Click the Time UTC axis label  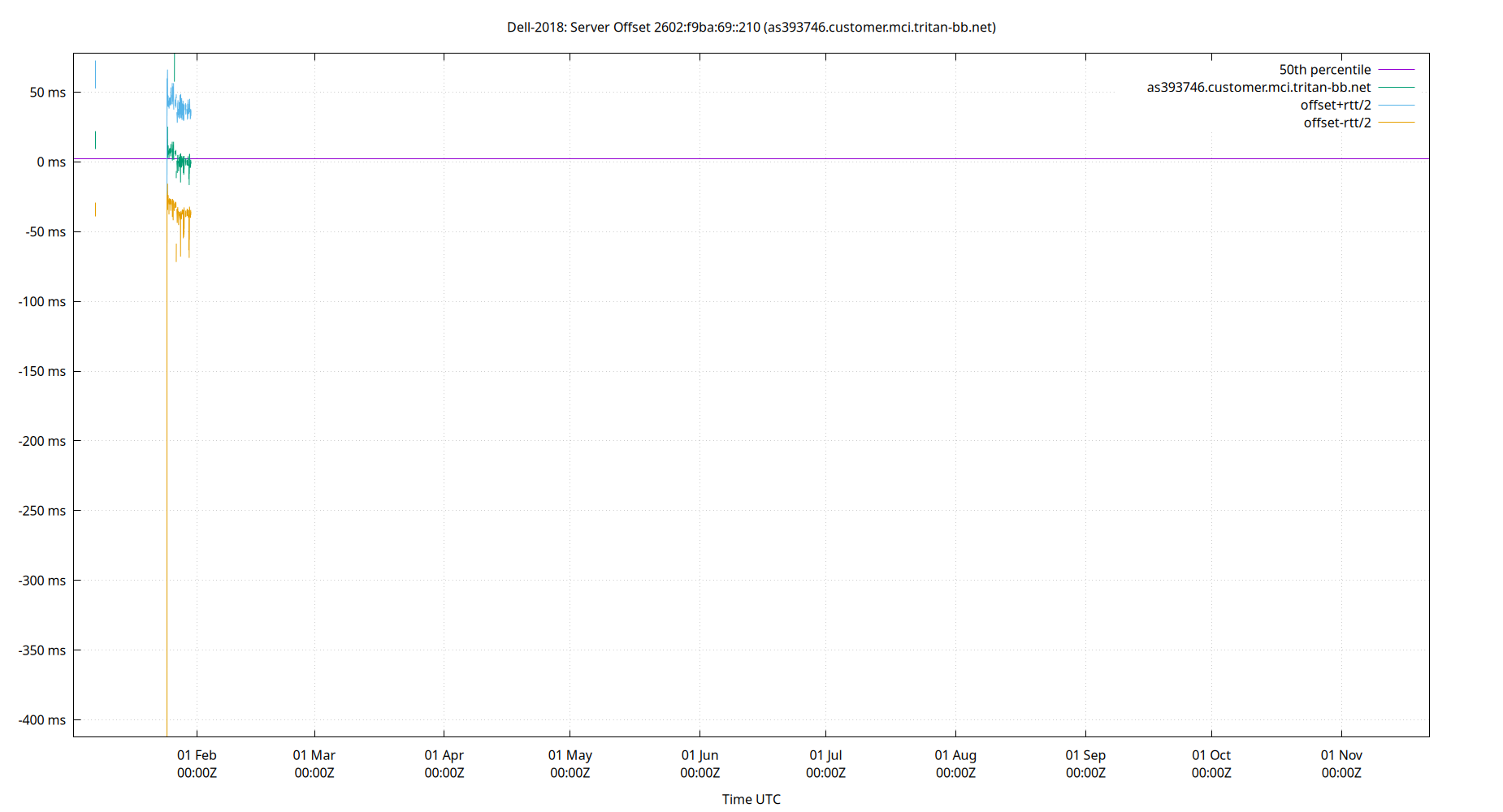click(751, 799)
